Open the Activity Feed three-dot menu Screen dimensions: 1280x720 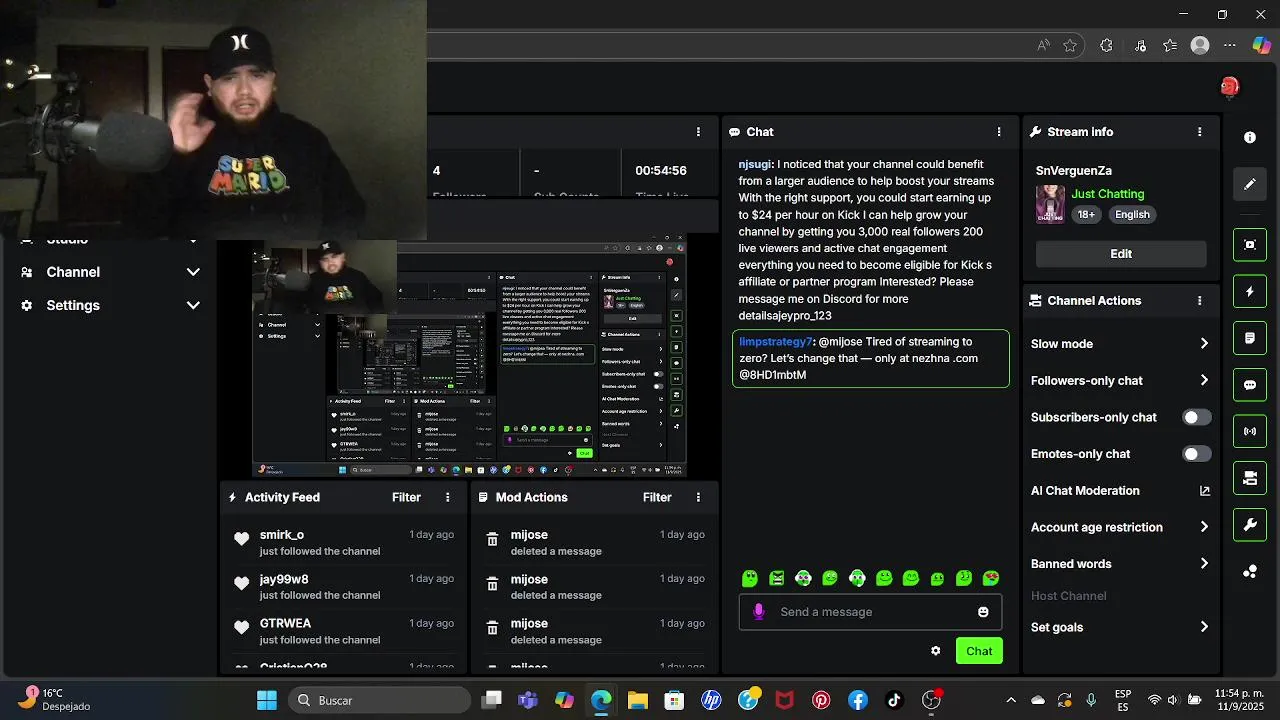tap(448, 497)
